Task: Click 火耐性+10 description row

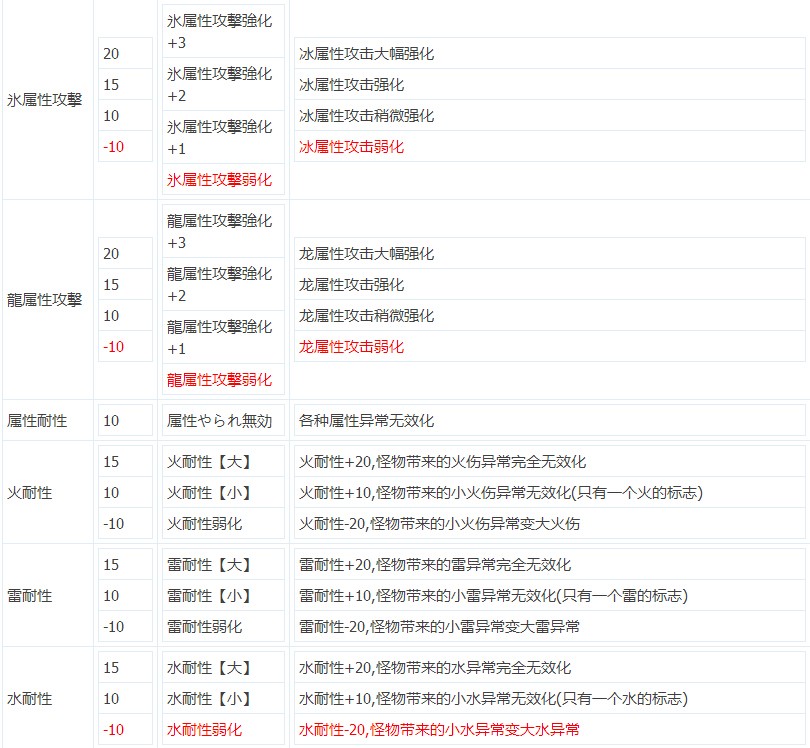Action: click(550, 492)
